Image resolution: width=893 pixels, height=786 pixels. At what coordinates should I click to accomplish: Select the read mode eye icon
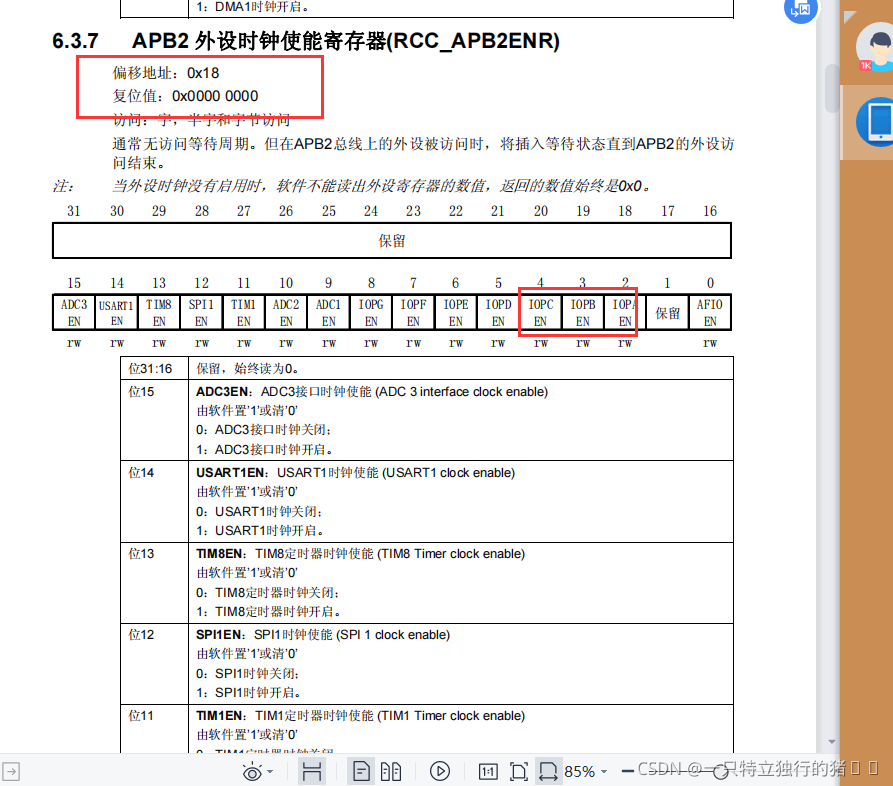tap(252, 770)
